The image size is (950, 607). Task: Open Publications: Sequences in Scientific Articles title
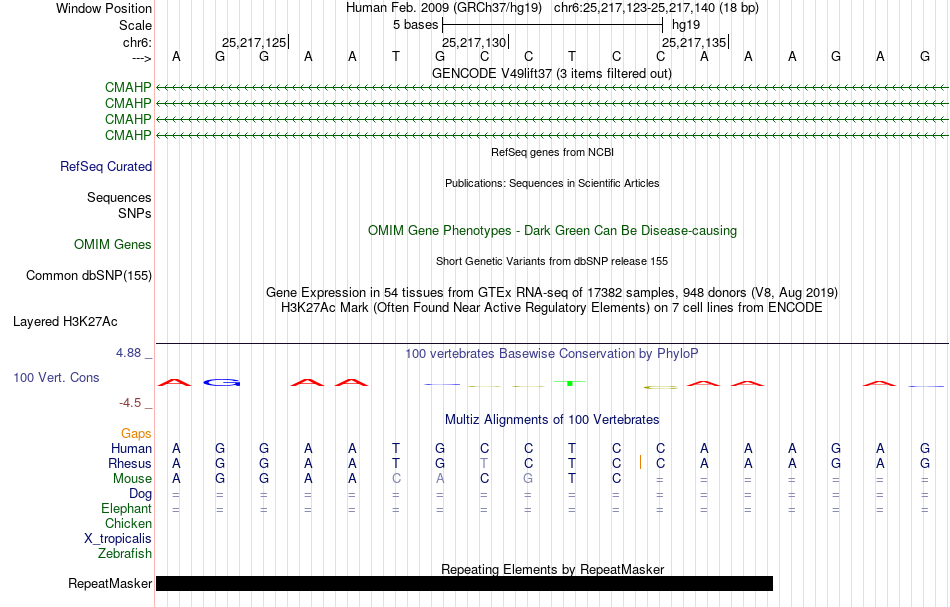click(552, 183)
